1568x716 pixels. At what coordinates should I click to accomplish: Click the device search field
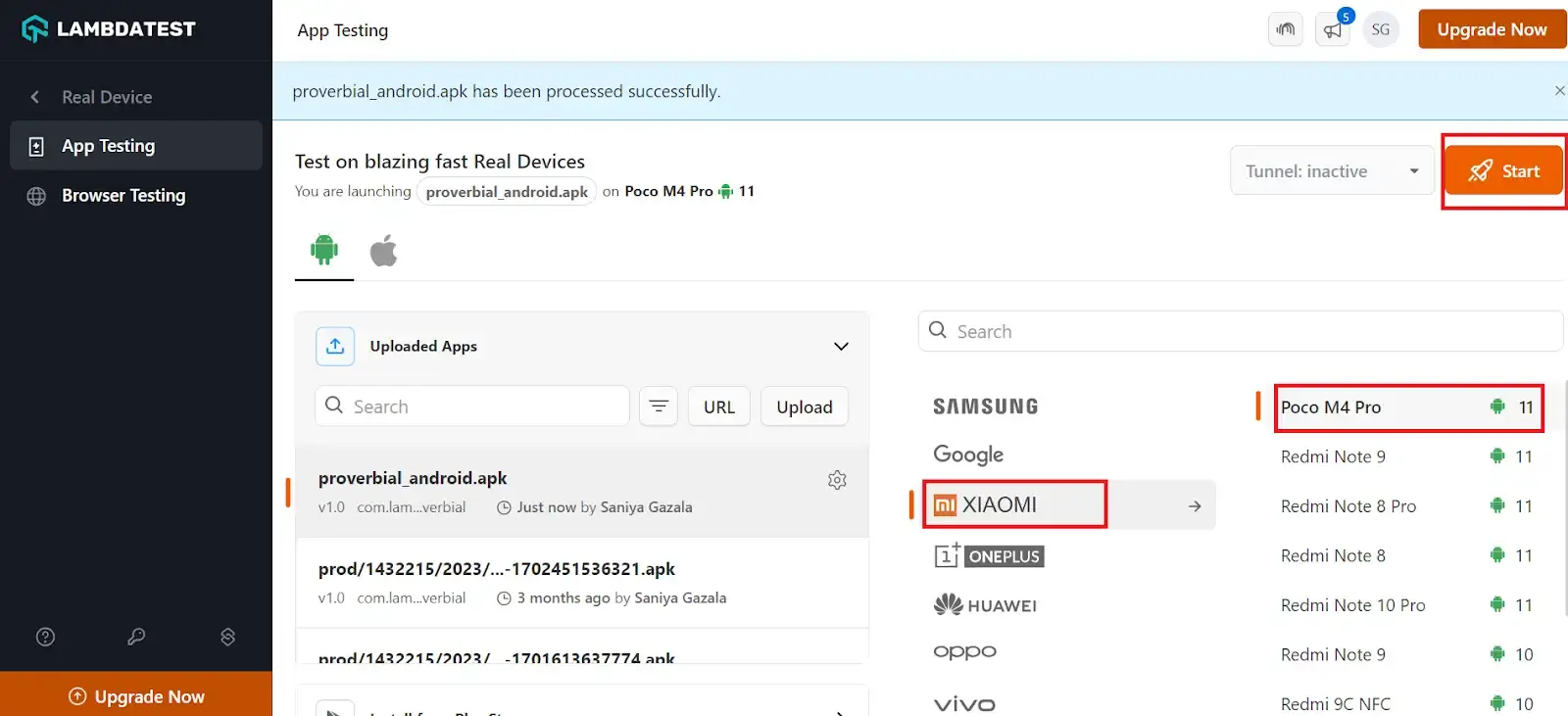click(x=1240, y=331)
